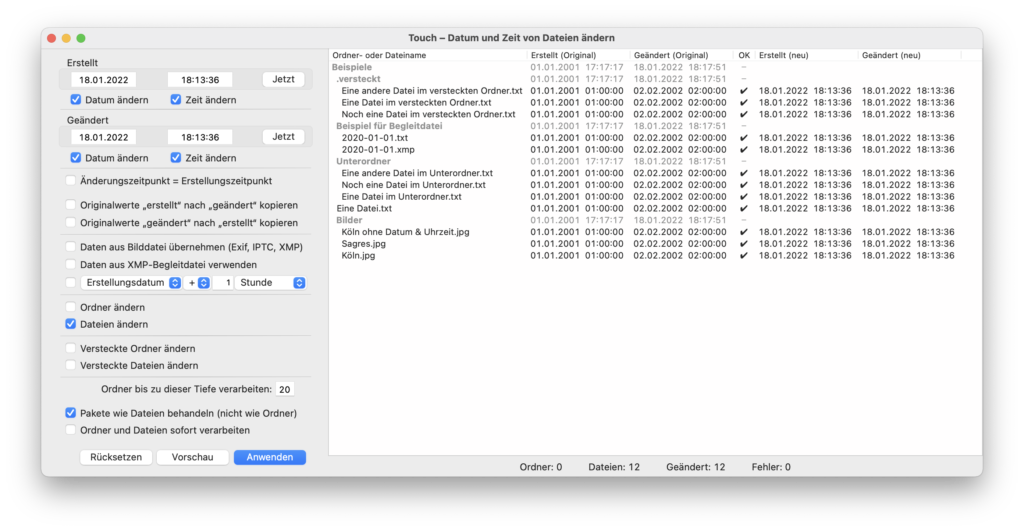Select the Bilder folder row

(x=656, y=220)
